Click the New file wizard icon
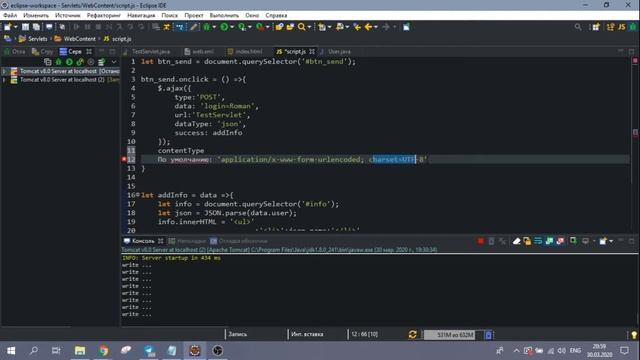The image size is (640, 360). coord(8,27)
